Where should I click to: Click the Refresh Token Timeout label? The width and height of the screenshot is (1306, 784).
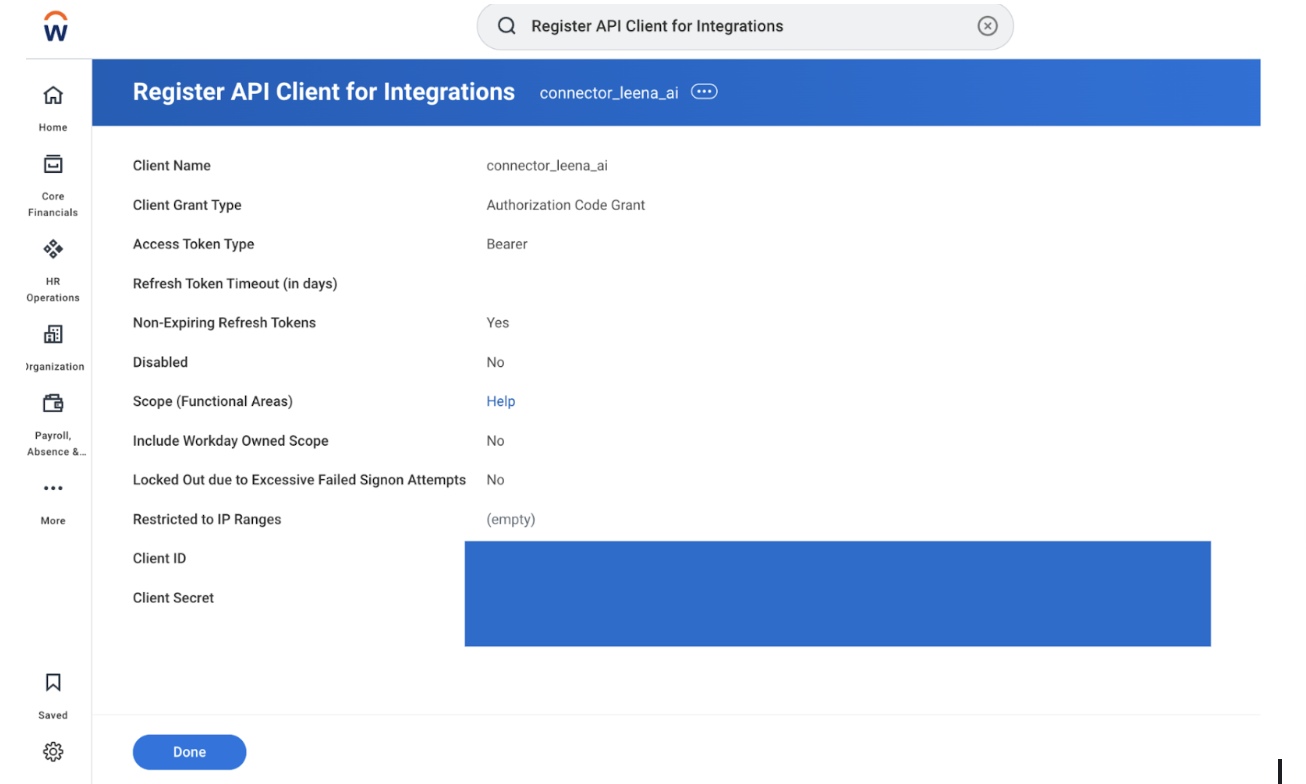click(235, 284)
